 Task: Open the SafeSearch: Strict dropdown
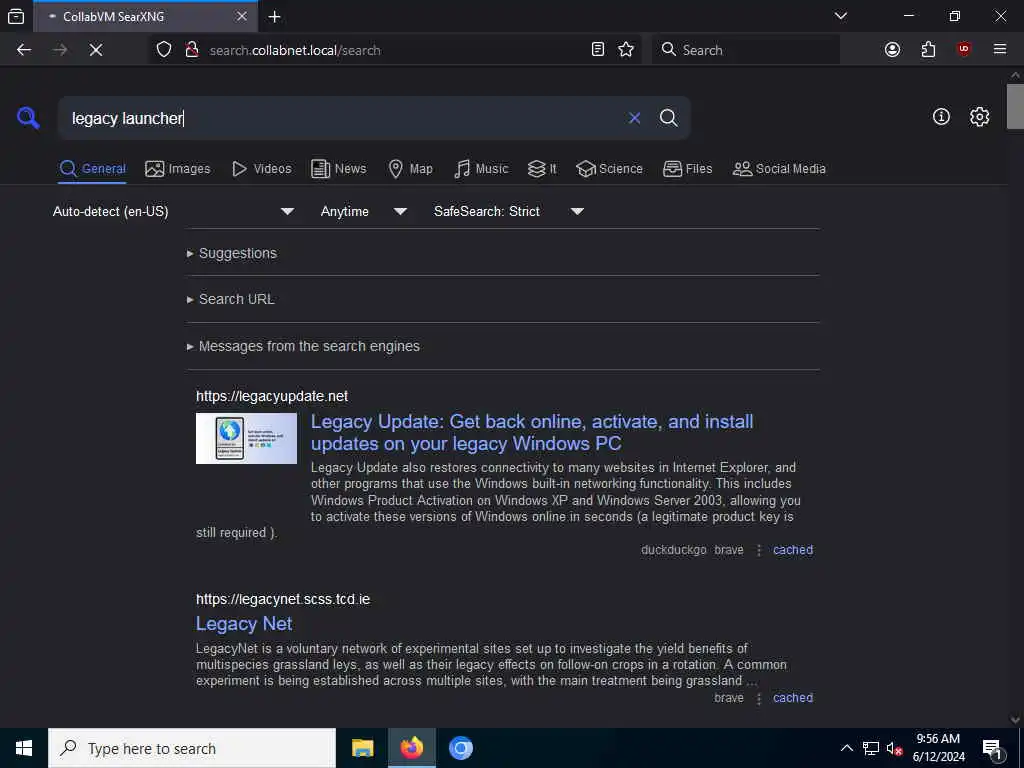[x=509, y=212]
